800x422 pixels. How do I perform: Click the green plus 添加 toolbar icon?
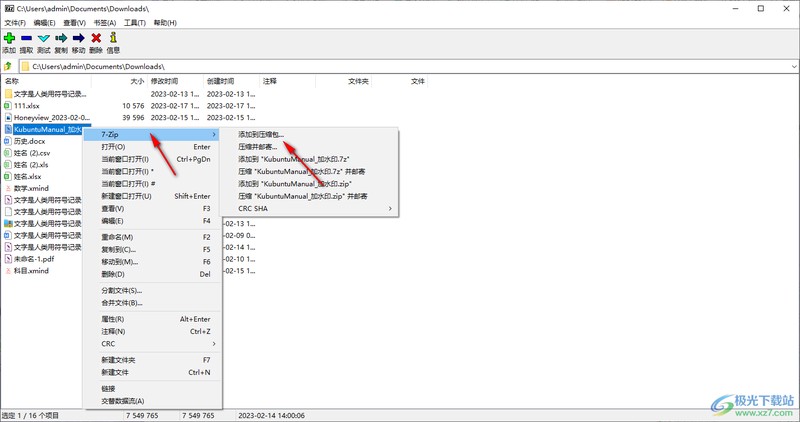click(9, 38)
